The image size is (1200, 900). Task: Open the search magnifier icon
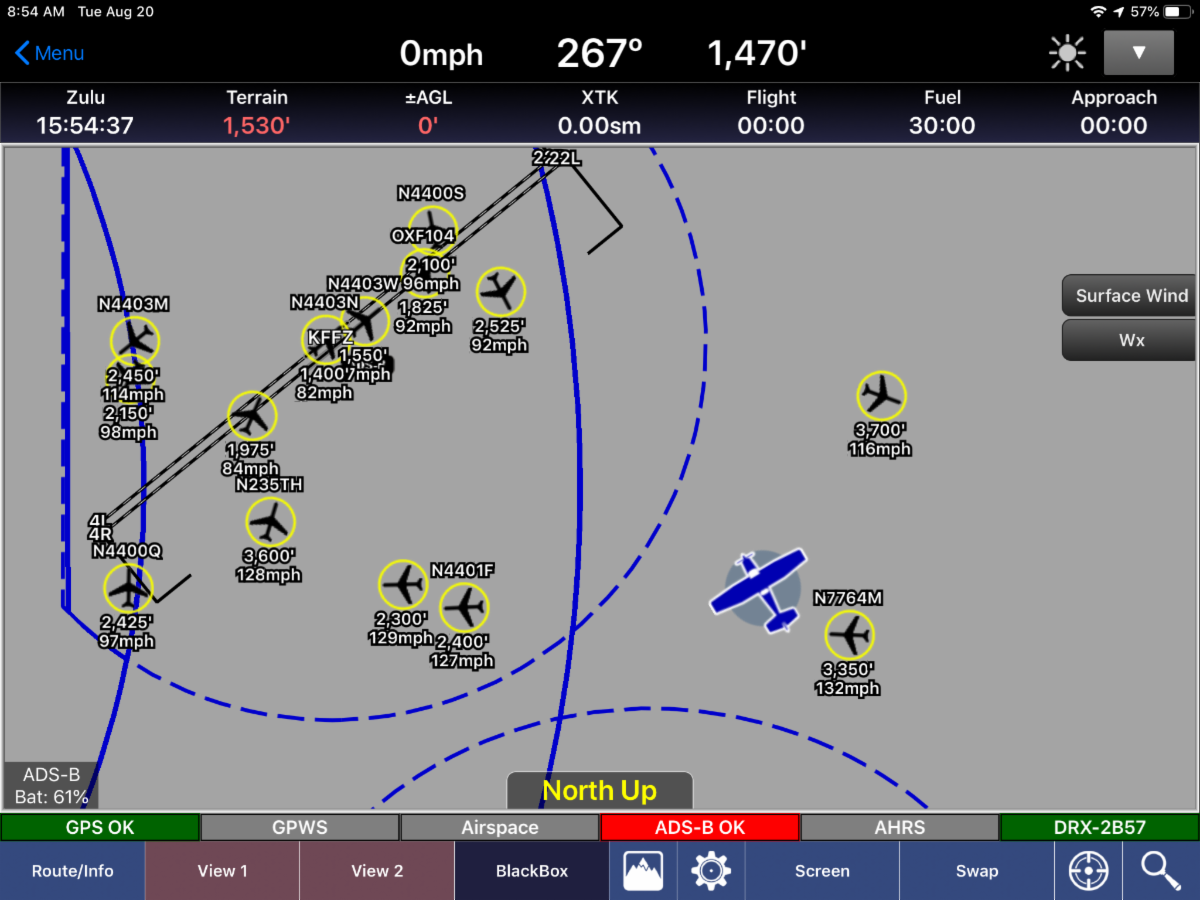1161,871
